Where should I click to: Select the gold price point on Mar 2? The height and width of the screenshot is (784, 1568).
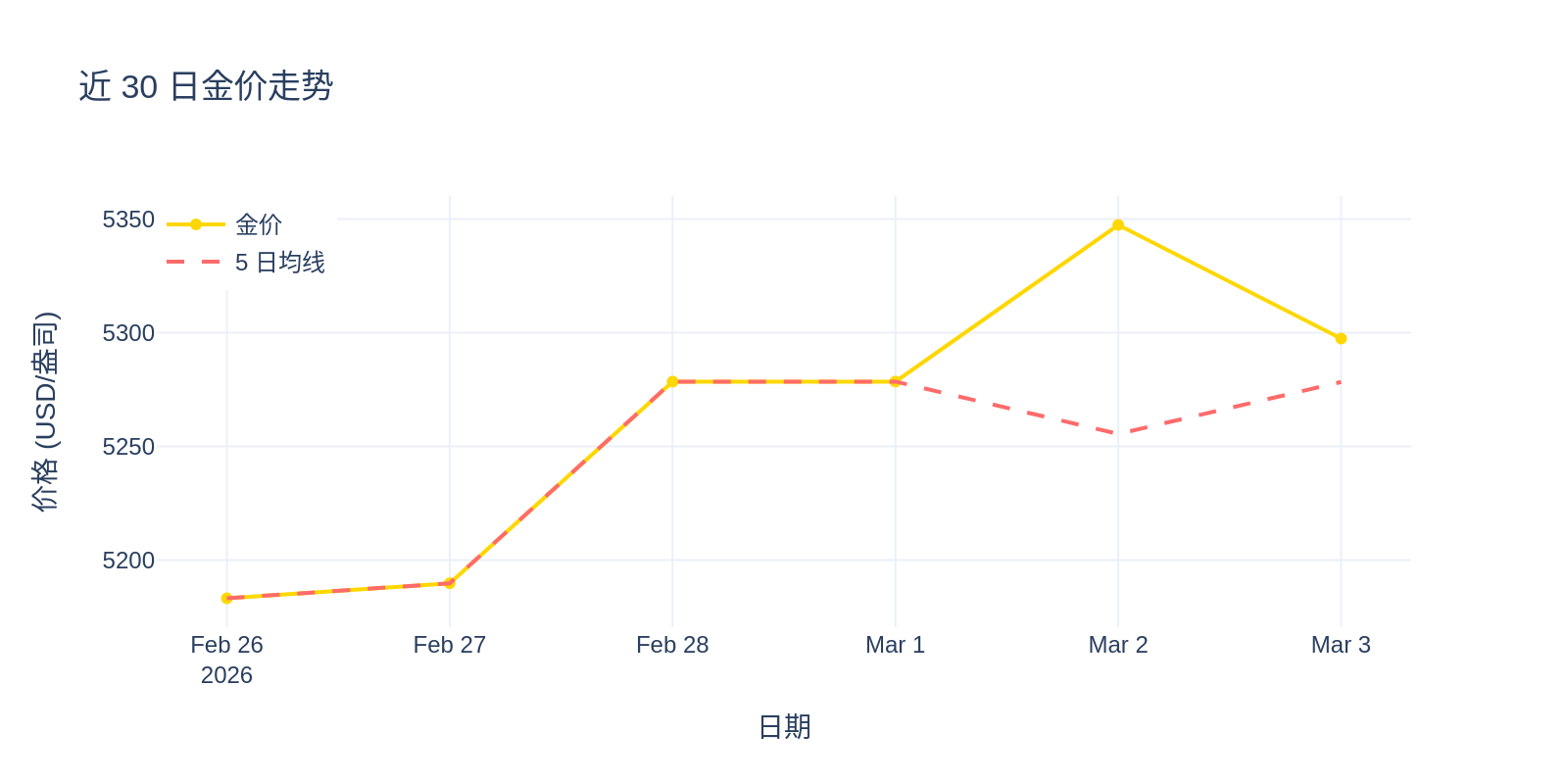coord(1118,225)
